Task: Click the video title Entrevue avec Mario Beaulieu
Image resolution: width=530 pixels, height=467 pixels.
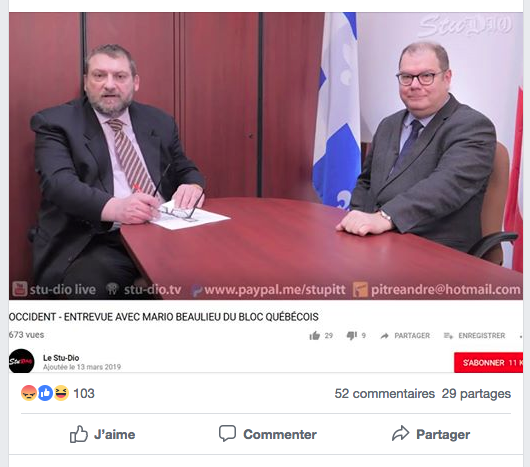Action: [x=164, y=317]
